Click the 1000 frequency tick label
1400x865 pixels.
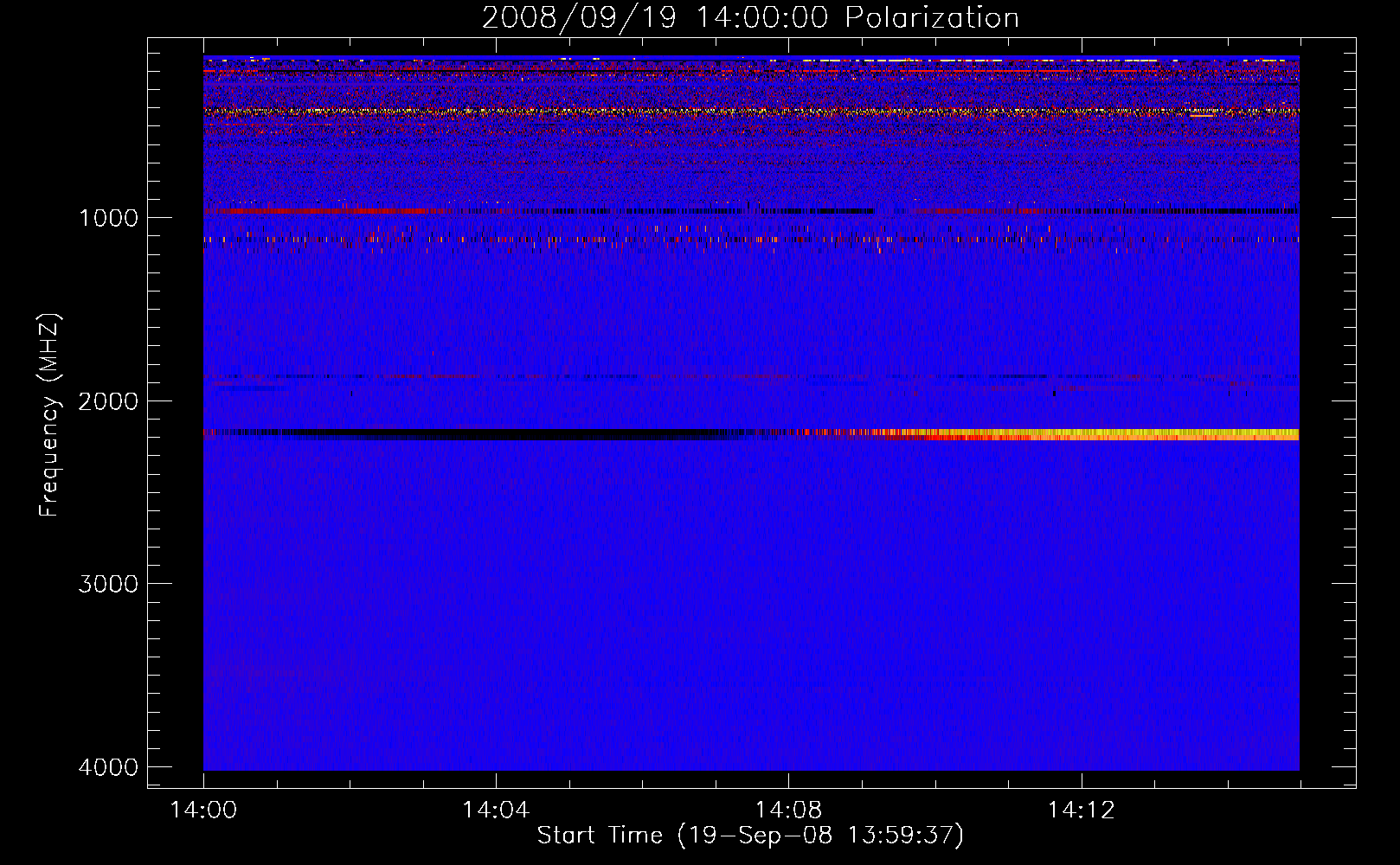tap(108, 218)
